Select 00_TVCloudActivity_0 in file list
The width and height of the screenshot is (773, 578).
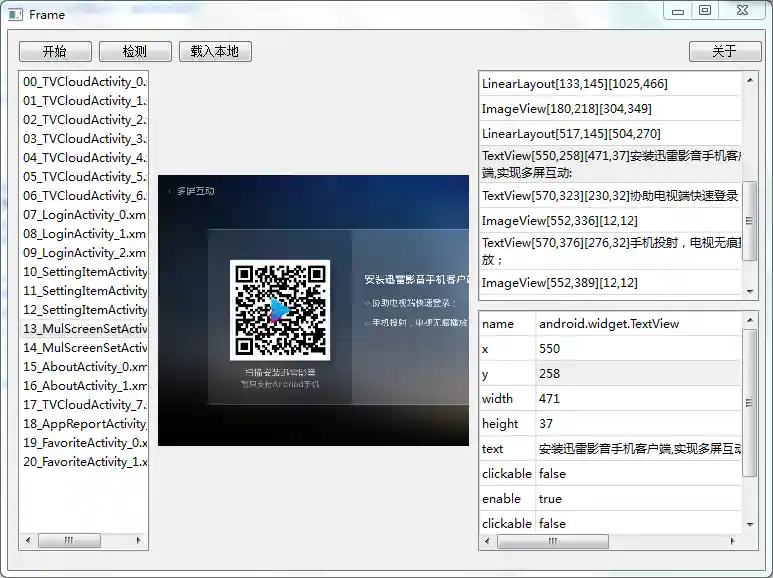[x=85, y=82]
